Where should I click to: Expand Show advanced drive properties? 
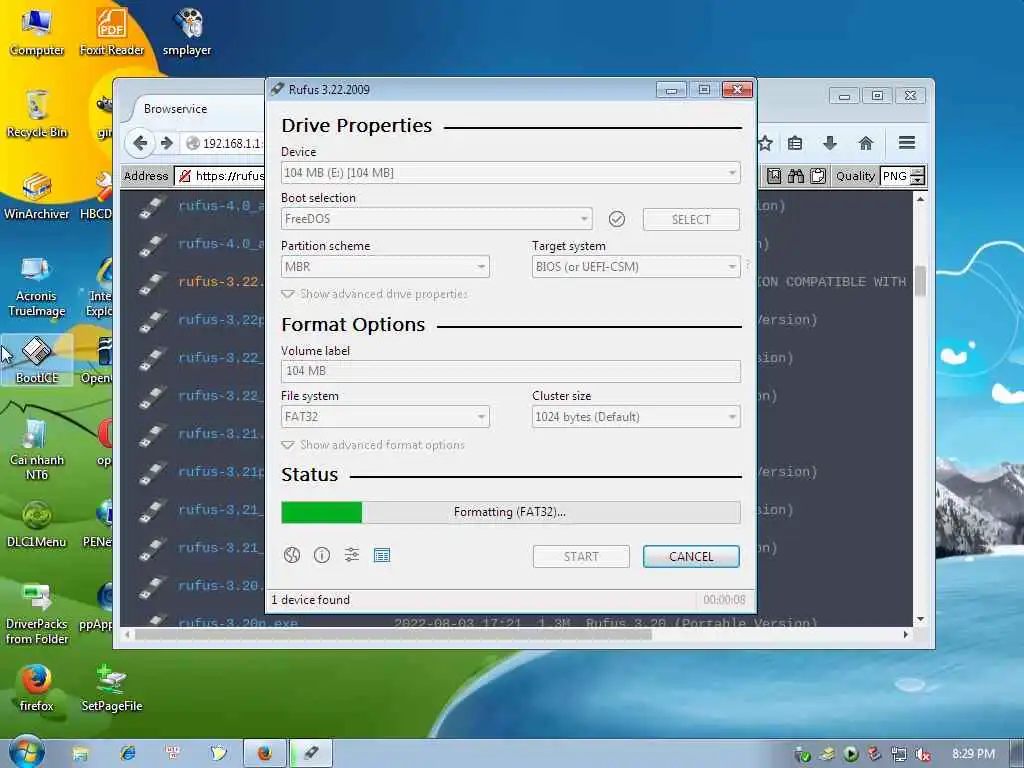(375, 295)
